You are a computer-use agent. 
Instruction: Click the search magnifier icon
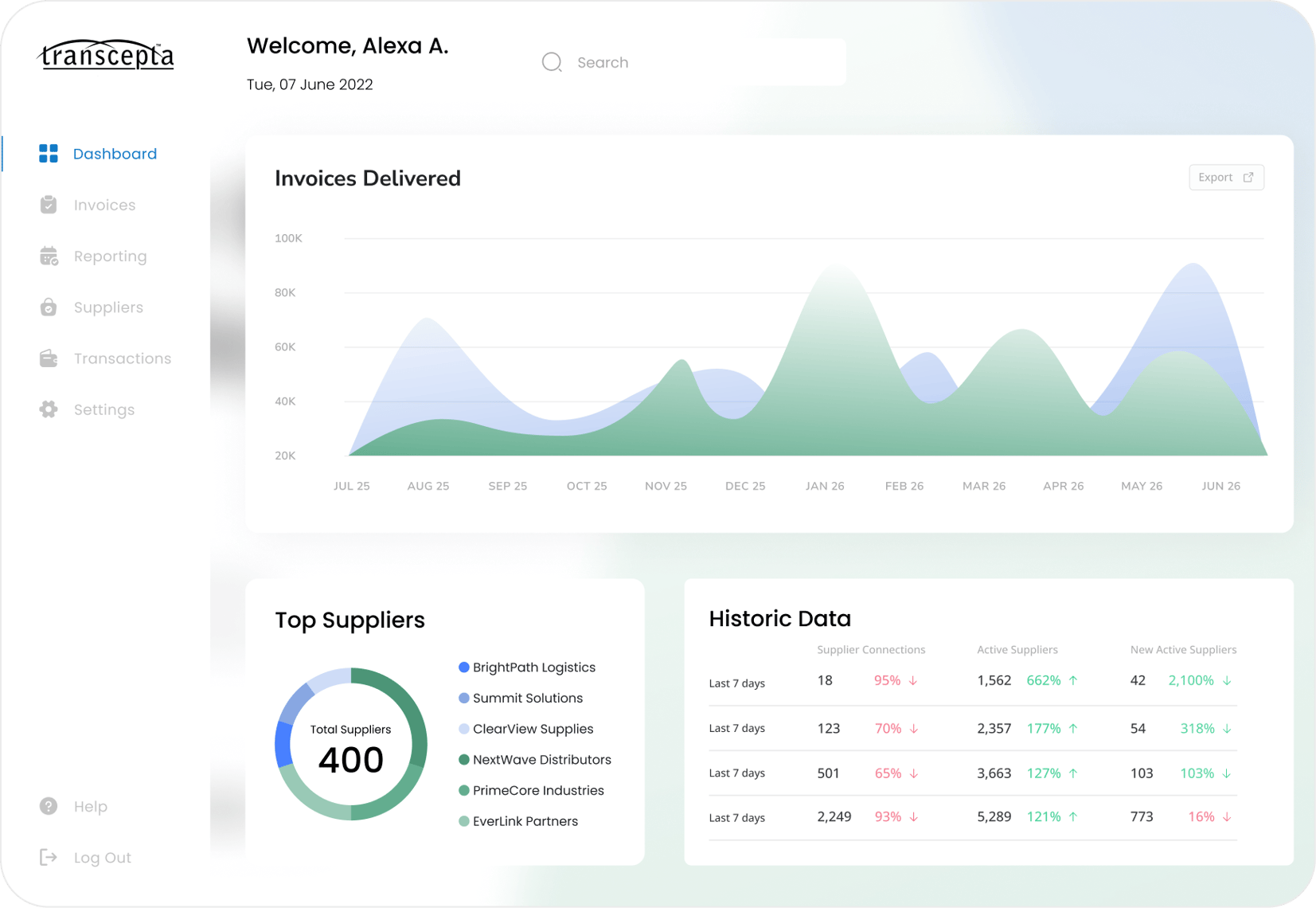click(x=552, y=61)
